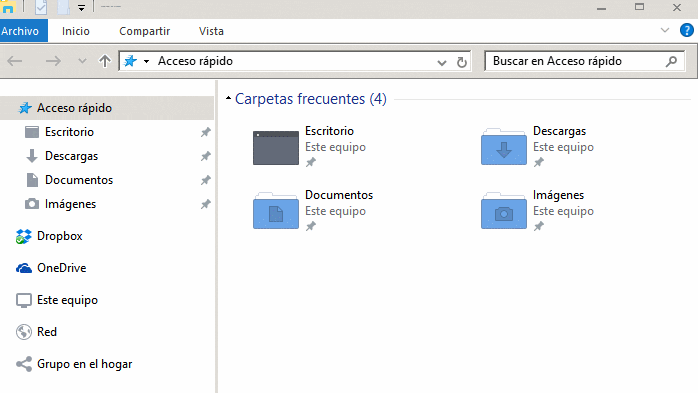Open OneDrive cloud icon in navigation pane
The width and height of the screenshot is (698, 393).
click(24, 268)
